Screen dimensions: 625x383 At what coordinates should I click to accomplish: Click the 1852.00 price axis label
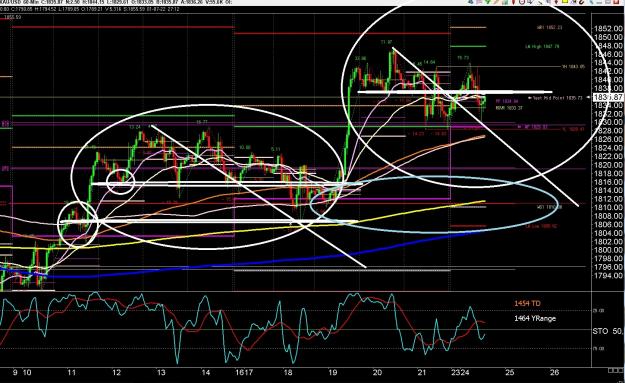608,29
